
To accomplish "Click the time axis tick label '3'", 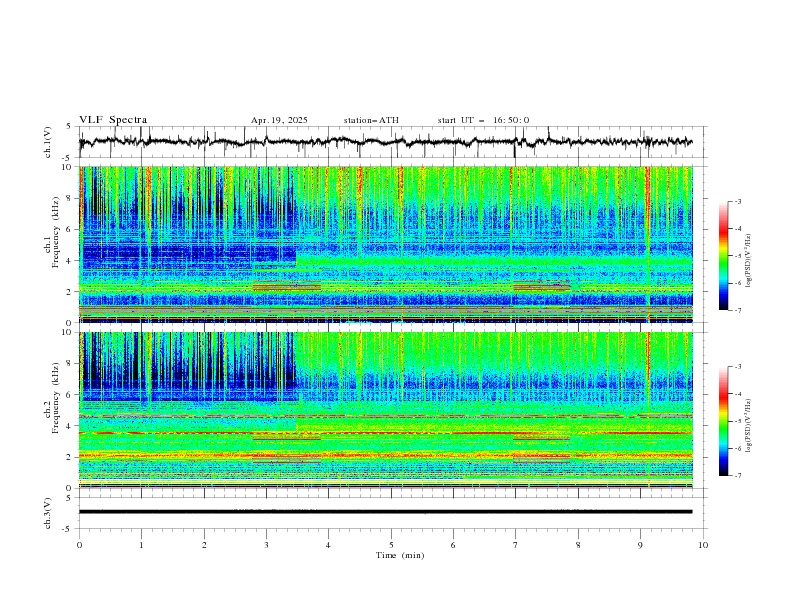I will (x=266, y=545).
